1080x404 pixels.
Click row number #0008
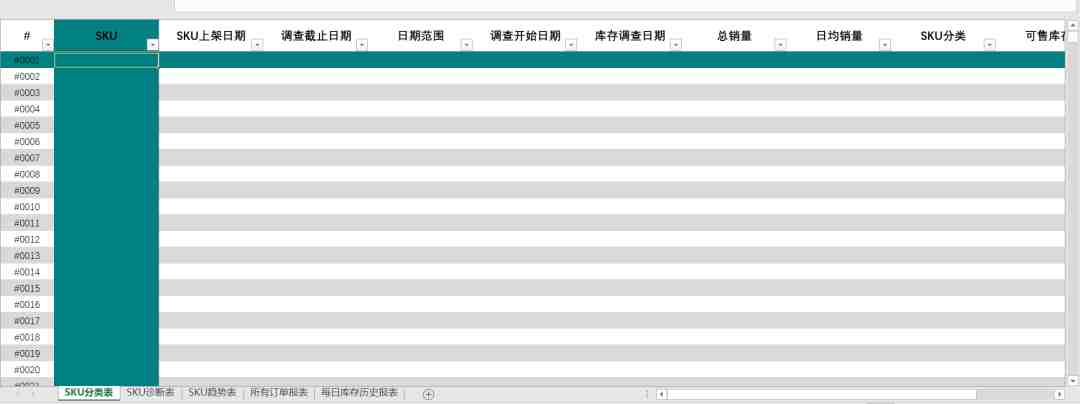(x=27, y=174)
